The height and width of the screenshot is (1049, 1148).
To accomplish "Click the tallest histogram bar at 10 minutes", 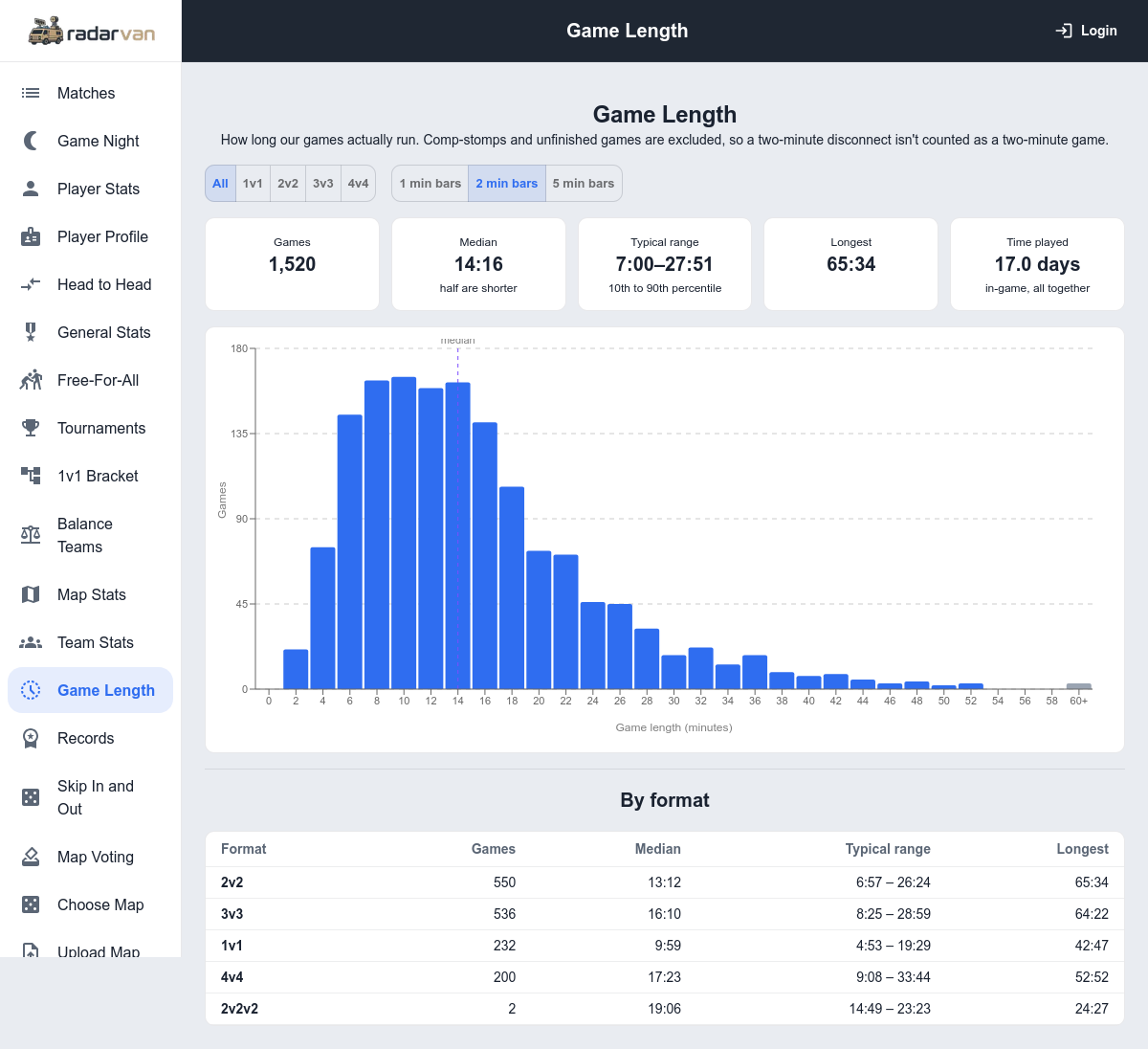I will pos(404,533).
